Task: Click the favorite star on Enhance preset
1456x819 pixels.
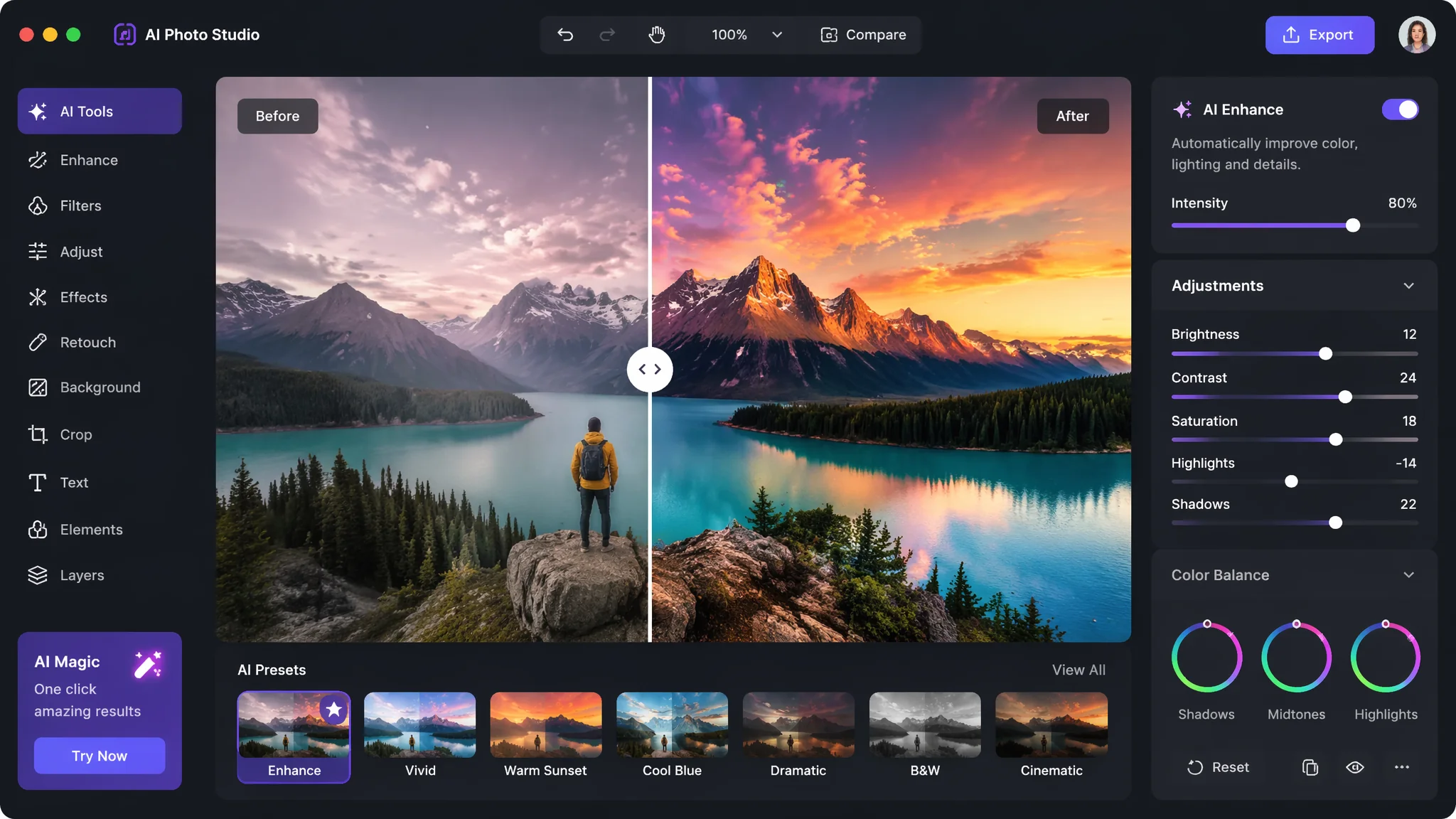Action: coord(333,710)
